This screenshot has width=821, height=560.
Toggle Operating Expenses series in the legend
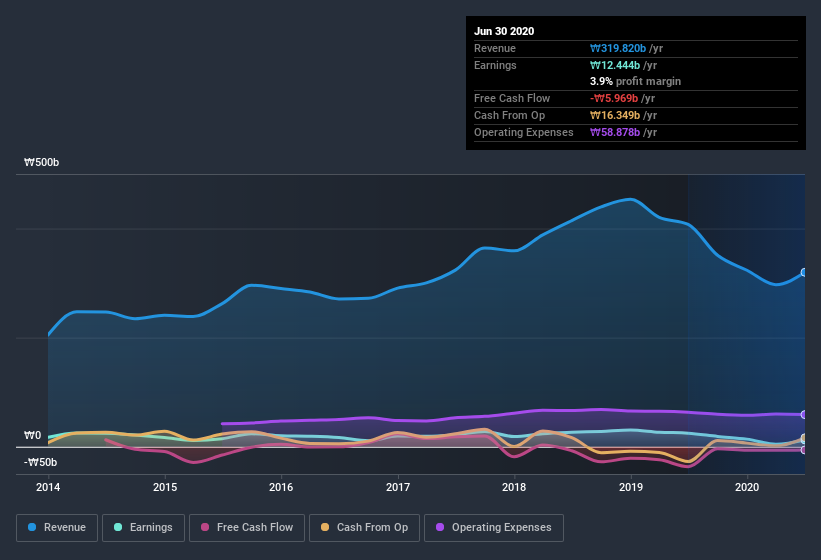494,527
